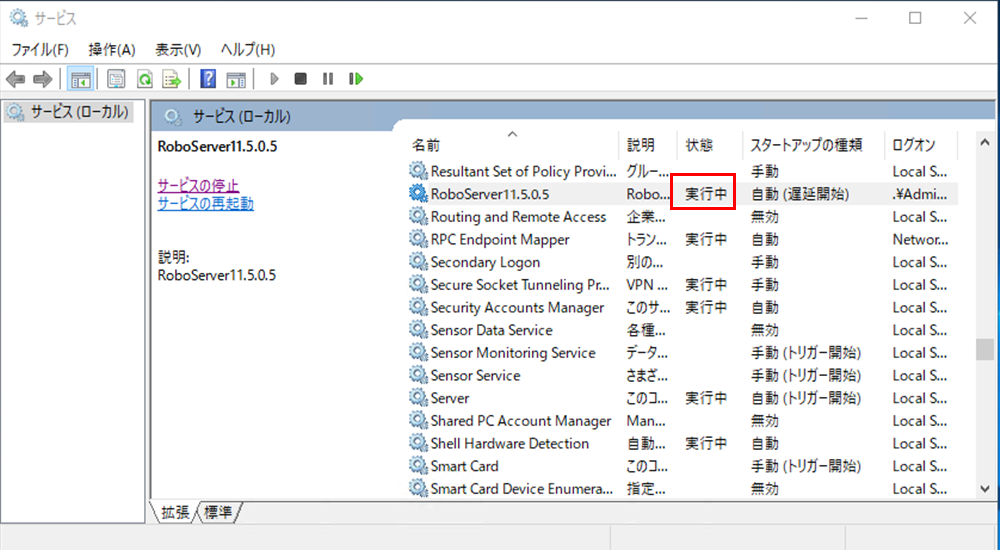The image size is (1000, 550).
Task: Click the Export List toolbar icon
Action: (172, 79)
